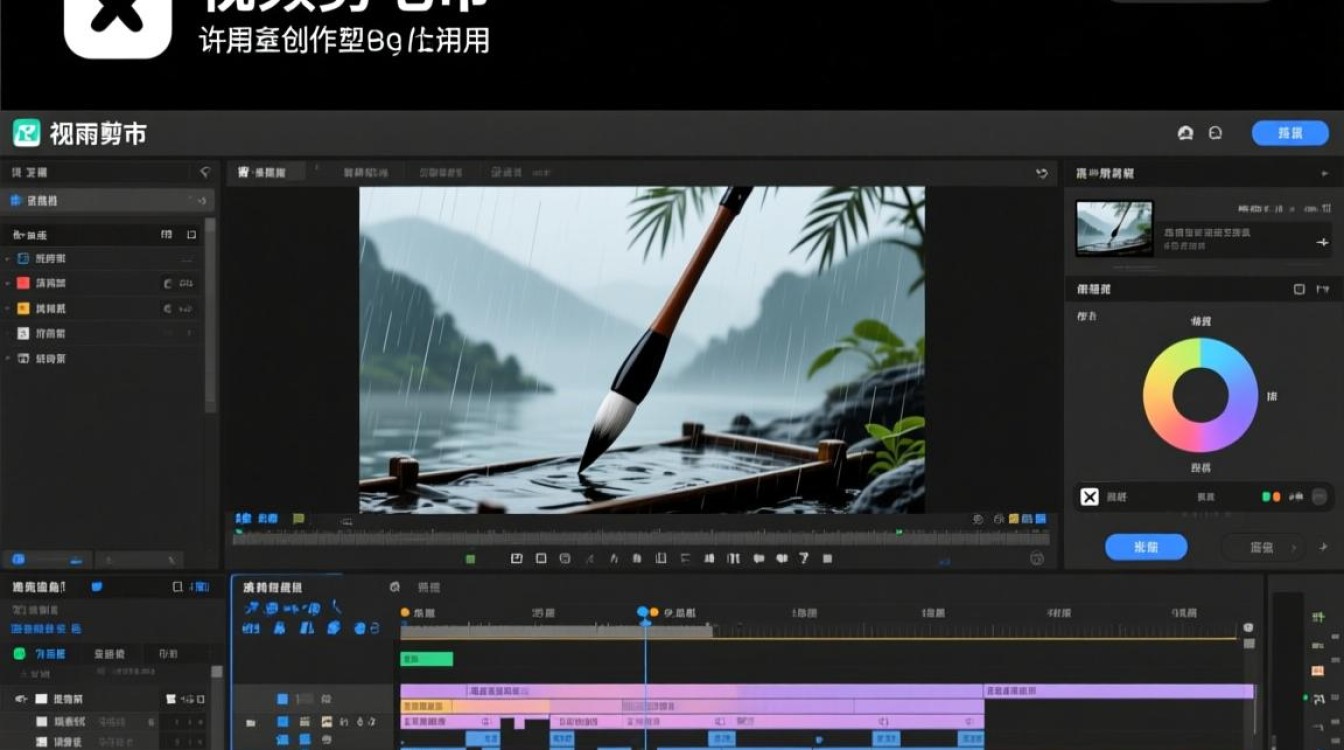Click the first square frame icon in playback toolbar
The image size is (1344, 750).
(x=517, y=559)
